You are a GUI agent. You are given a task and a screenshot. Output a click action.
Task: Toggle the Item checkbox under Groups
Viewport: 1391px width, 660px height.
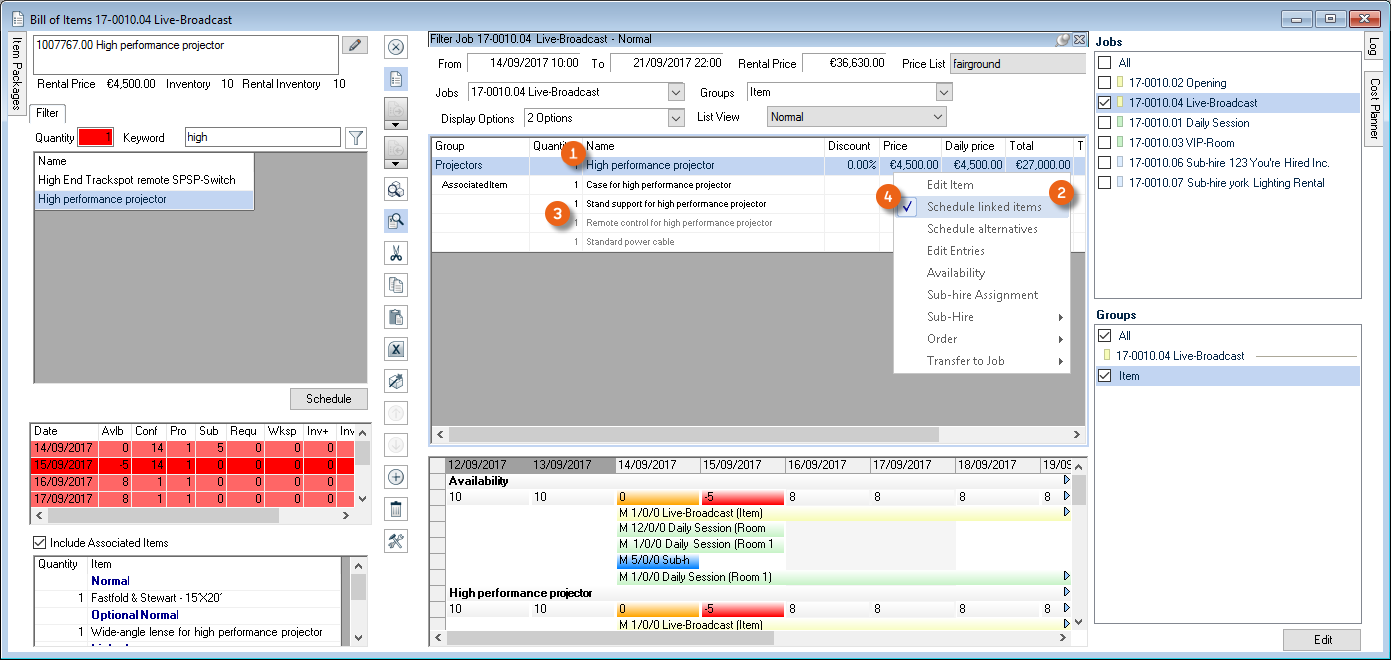click(x=1104, y=376)
